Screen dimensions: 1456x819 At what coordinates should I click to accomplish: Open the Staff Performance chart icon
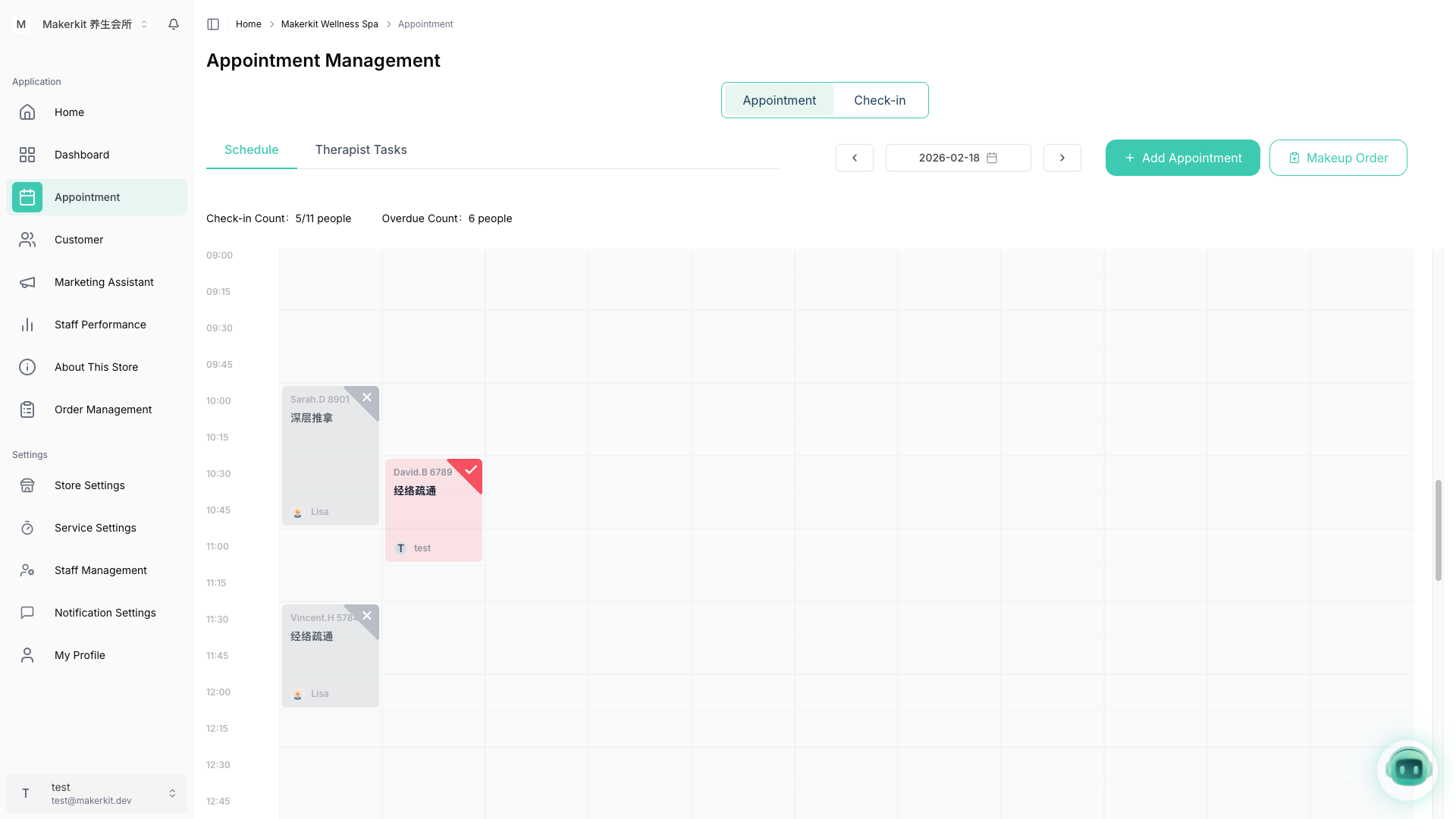pyautogui.click(x=27, y=325)
